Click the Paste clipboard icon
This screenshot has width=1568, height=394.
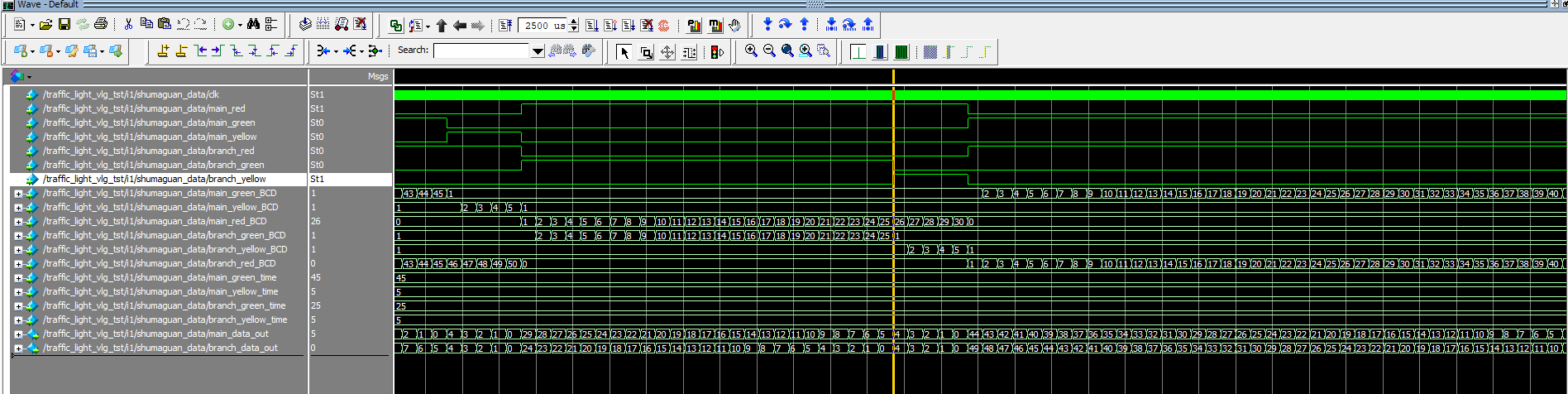pos(164,25)
